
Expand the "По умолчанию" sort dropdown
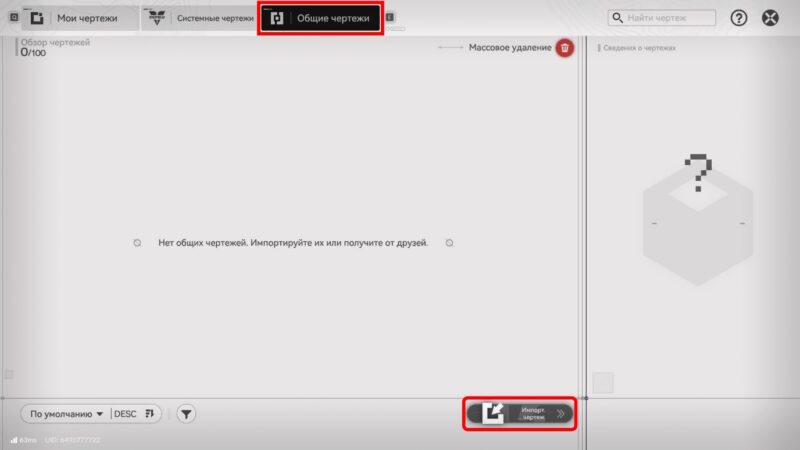point(67,413)
